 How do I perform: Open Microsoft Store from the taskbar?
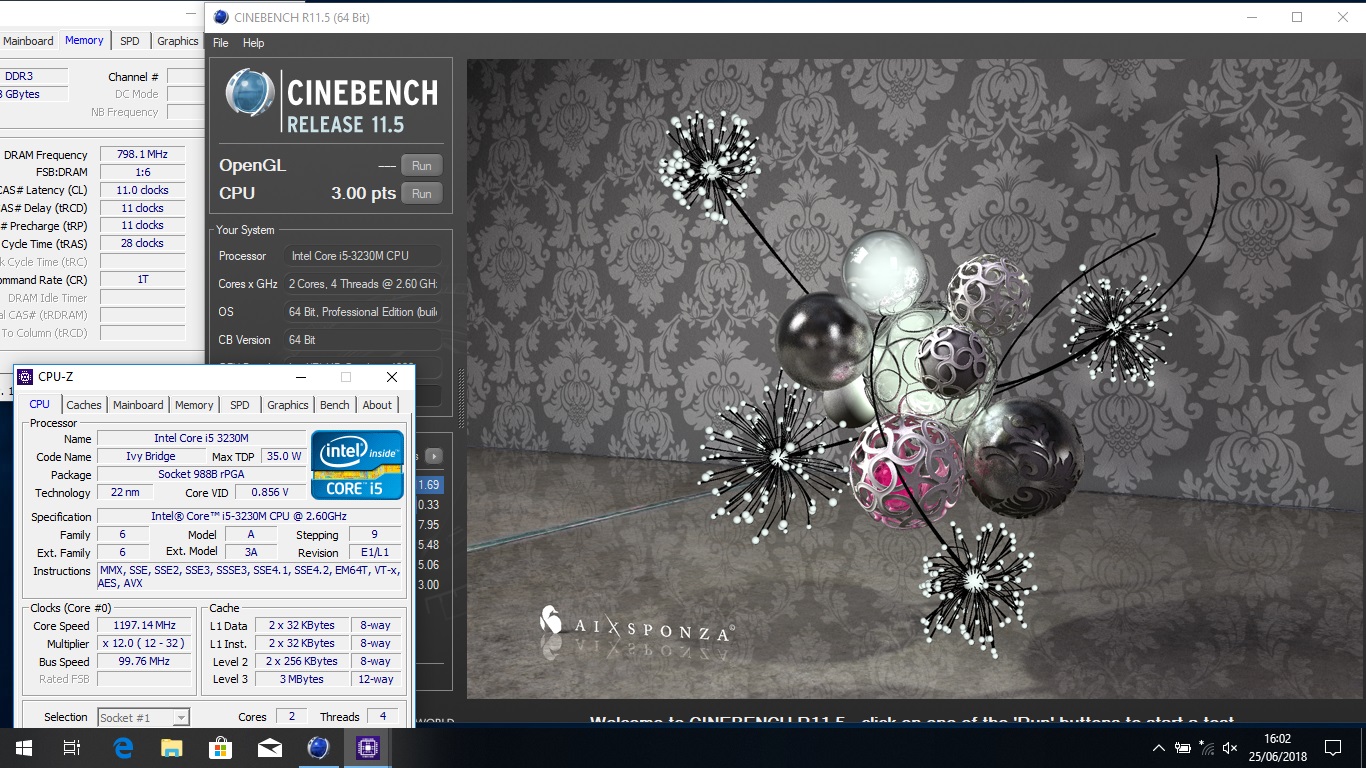[x=220, y=747]
